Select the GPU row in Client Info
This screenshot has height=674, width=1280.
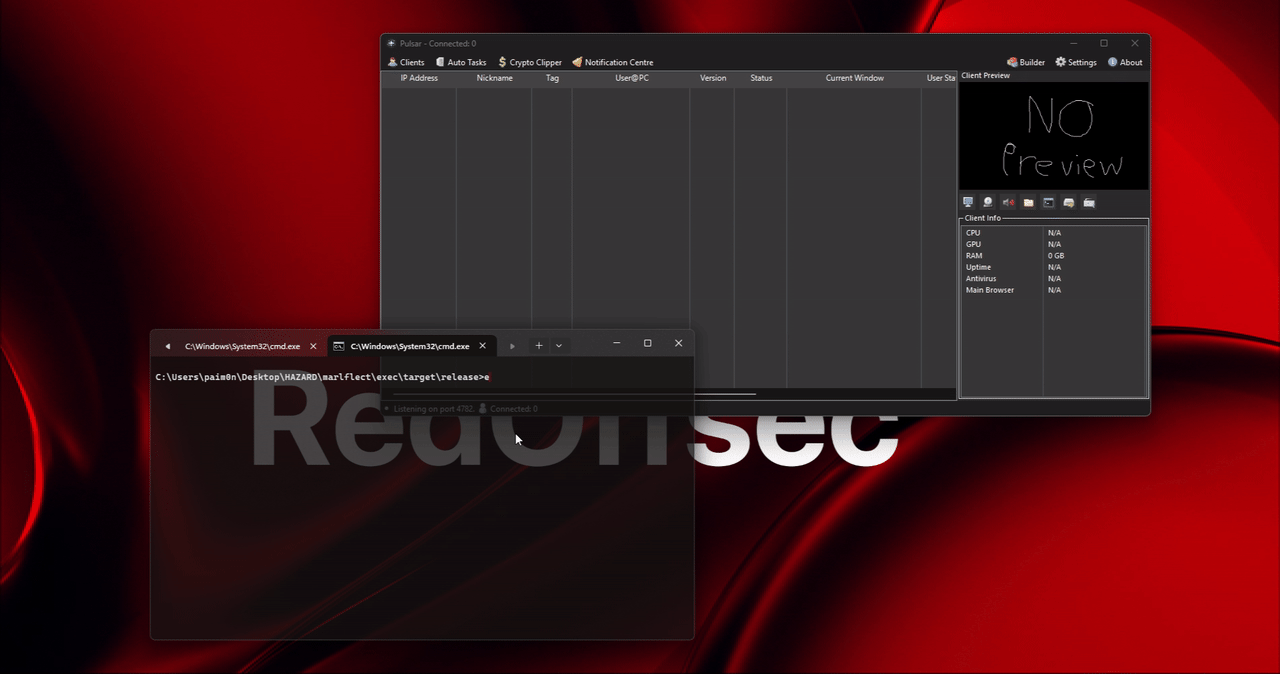1054,244
